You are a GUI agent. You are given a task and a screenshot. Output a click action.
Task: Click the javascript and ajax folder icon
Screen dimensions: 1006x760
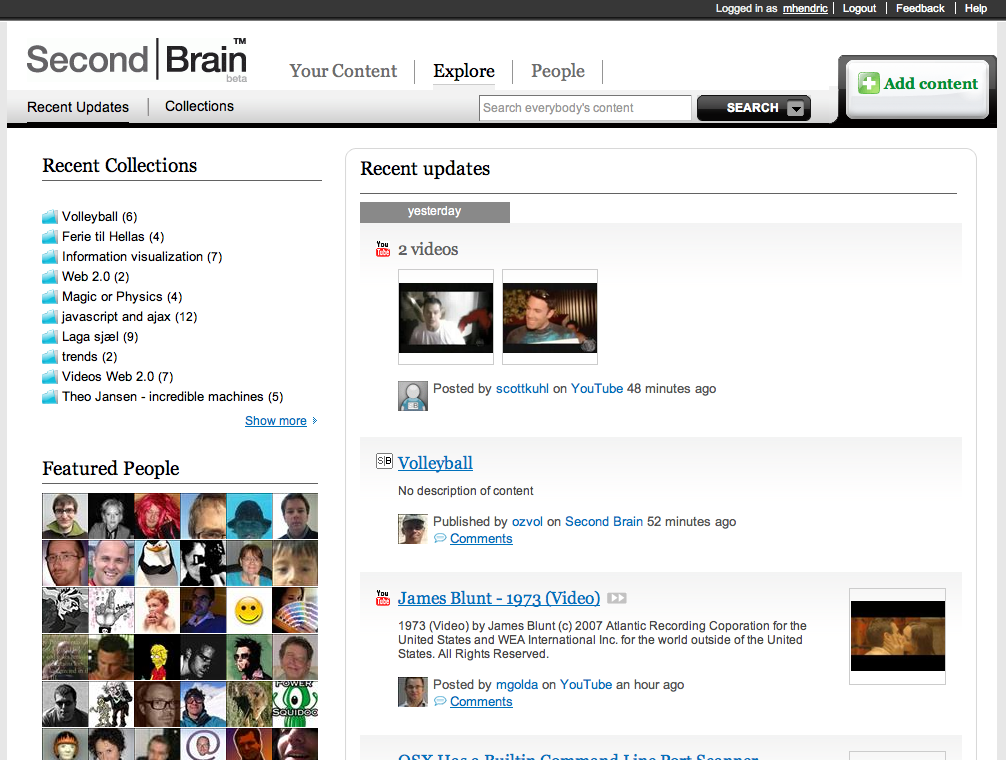pyautogui.click(x=50, y=317)
